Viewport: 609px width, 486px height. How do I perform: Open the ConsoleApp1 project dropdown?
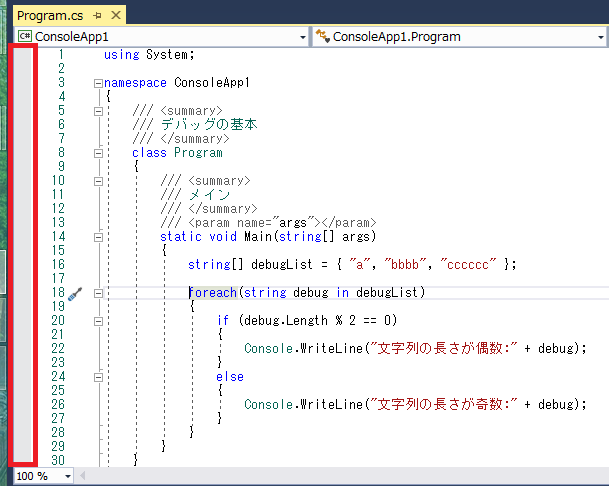pyautogui.click(x=303, y=37)
